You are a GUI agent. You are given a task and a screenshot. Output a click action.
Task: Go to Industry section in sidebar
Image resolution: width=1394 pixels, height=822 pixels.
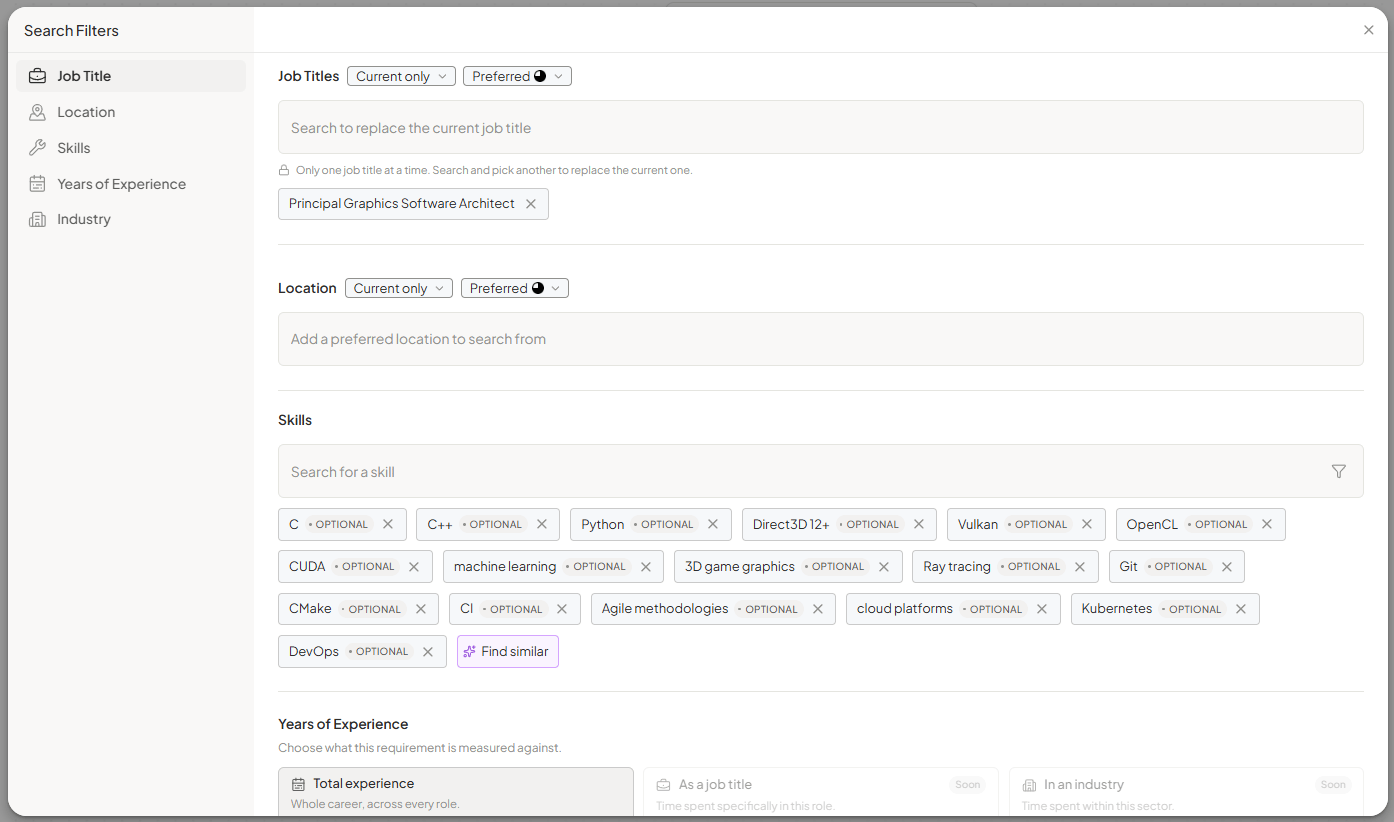click(131, 219)
